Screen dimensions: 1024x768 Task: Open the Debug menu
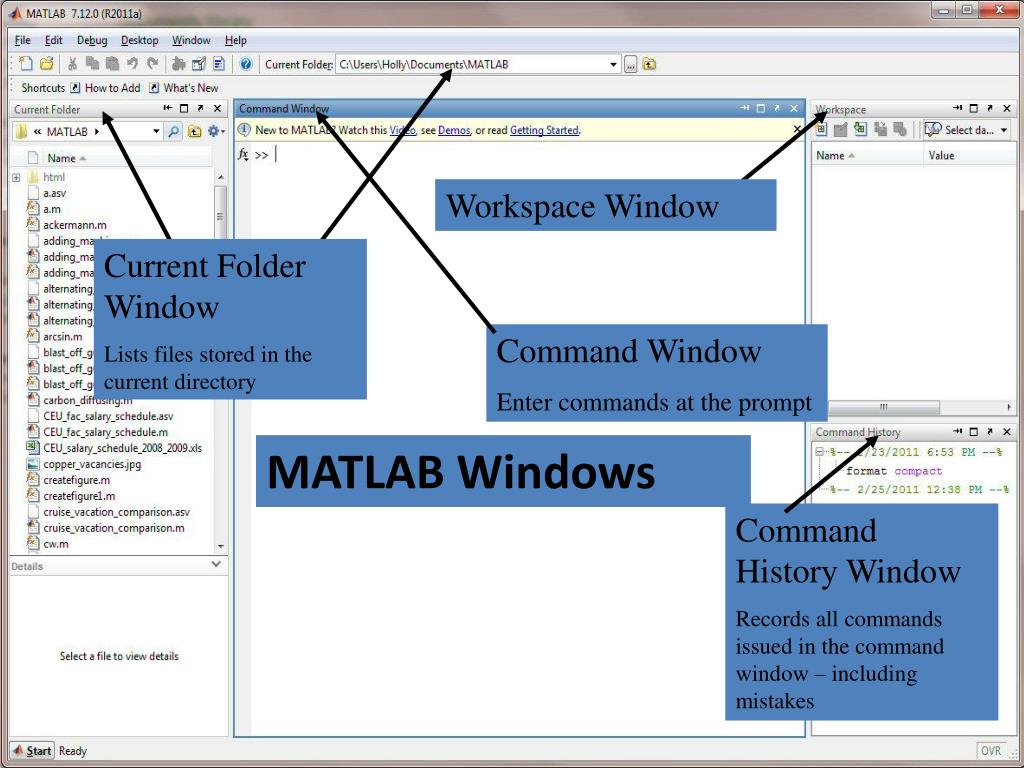coord(92,40)
